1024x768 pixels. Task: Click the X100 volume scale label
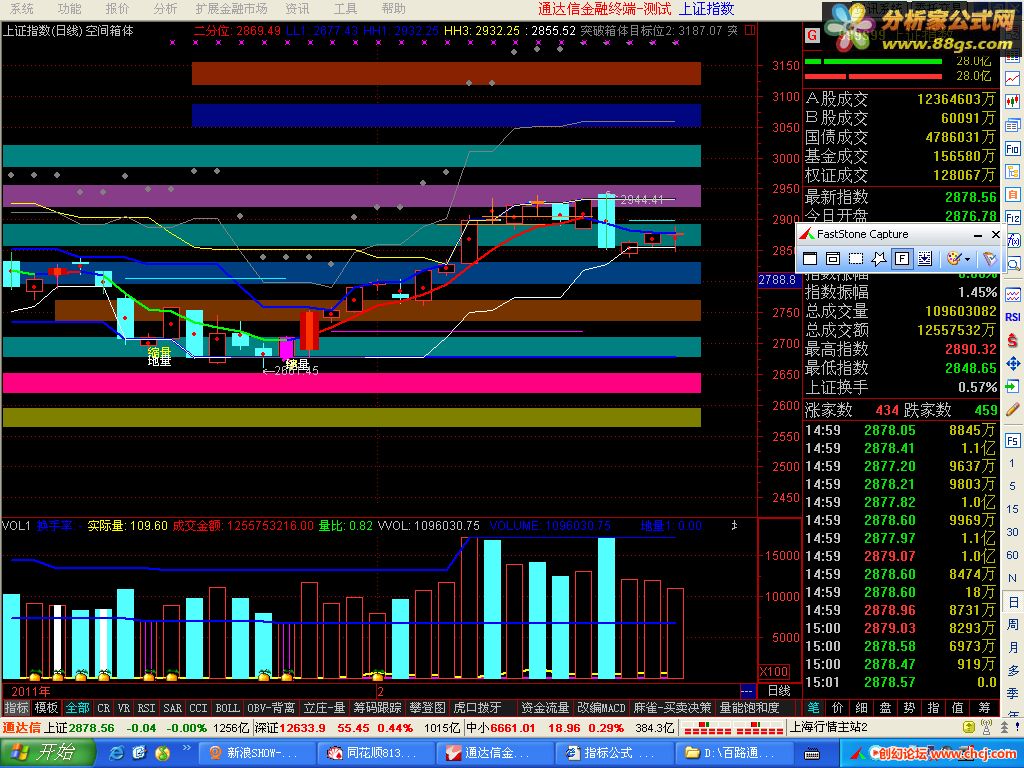[774, 671]
